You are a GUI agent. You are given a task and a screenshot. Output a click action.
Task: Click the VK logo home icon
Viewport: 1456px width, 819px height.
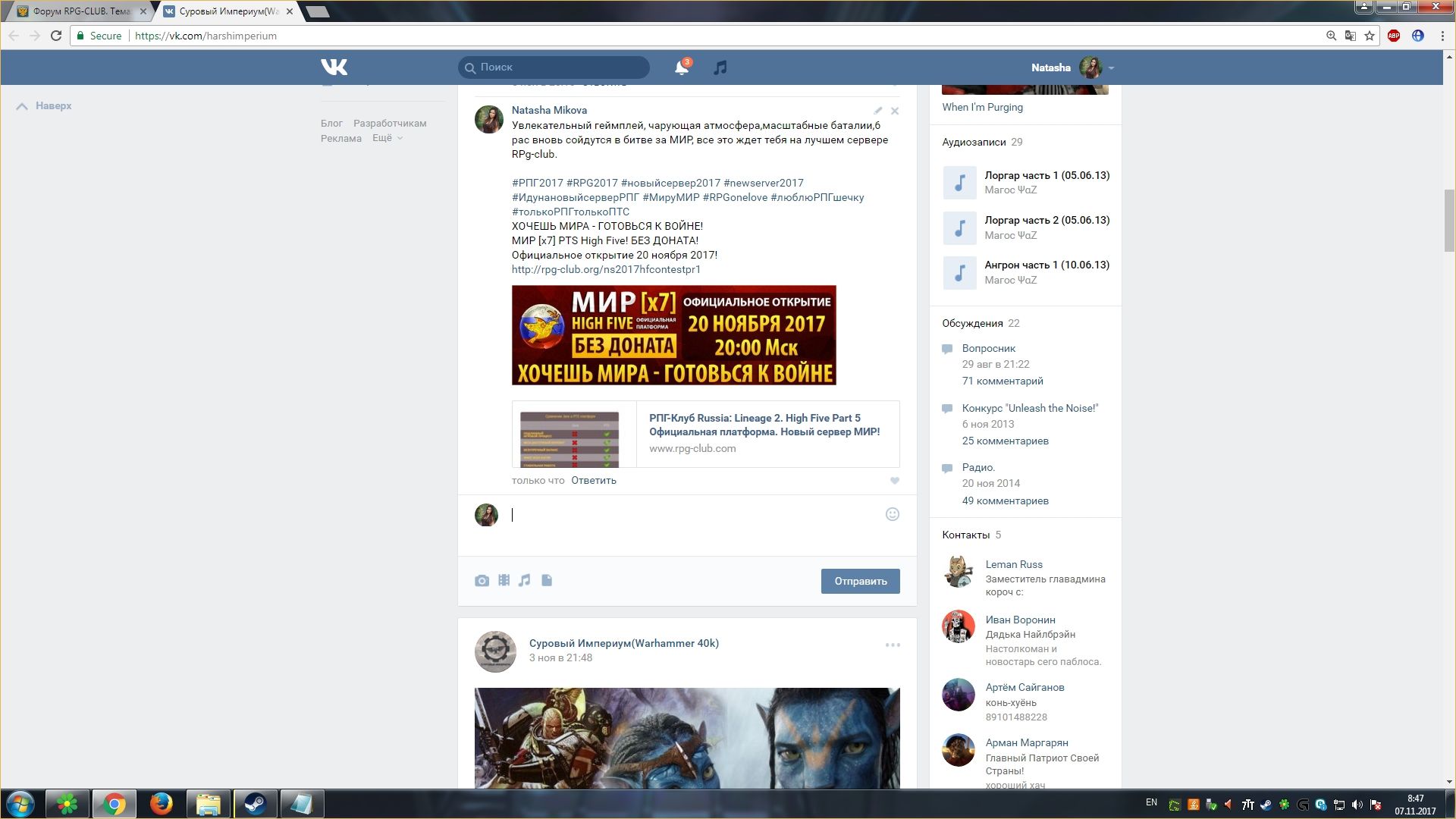click(334, 67)
